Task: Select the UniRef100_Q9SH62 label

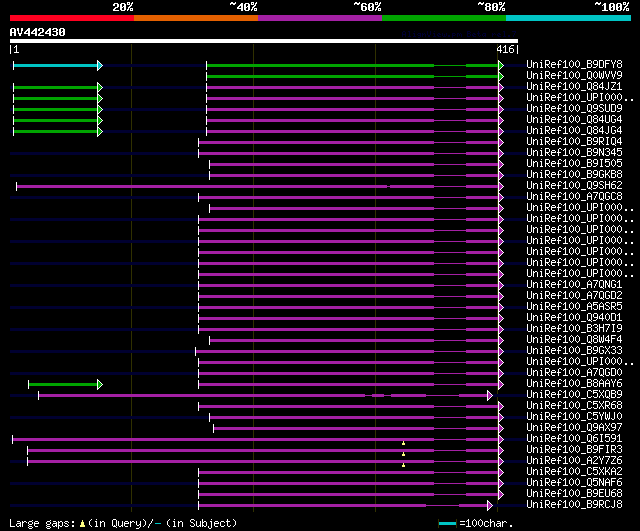Action: [x=574, y=185]
